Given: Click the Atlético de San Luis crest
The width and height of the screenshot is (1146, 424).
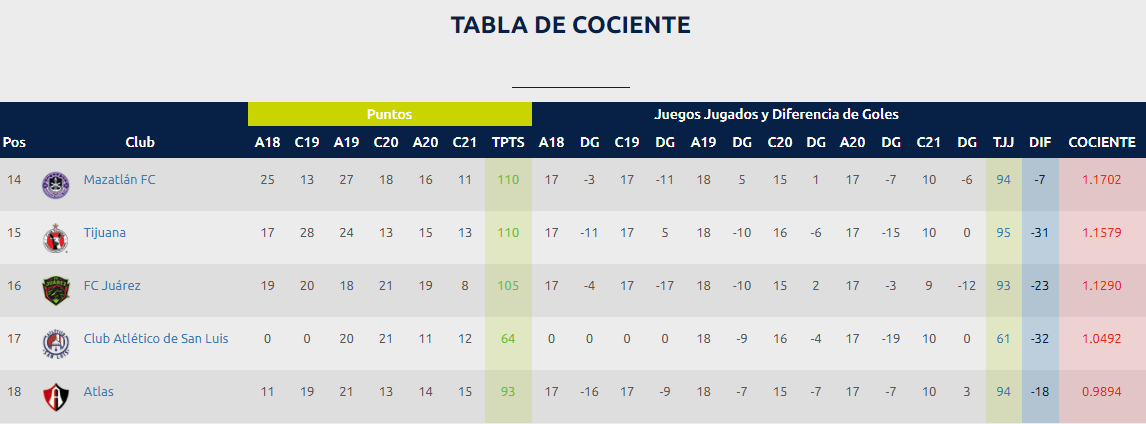Looking at the screenshot, I should coord(54,343).
